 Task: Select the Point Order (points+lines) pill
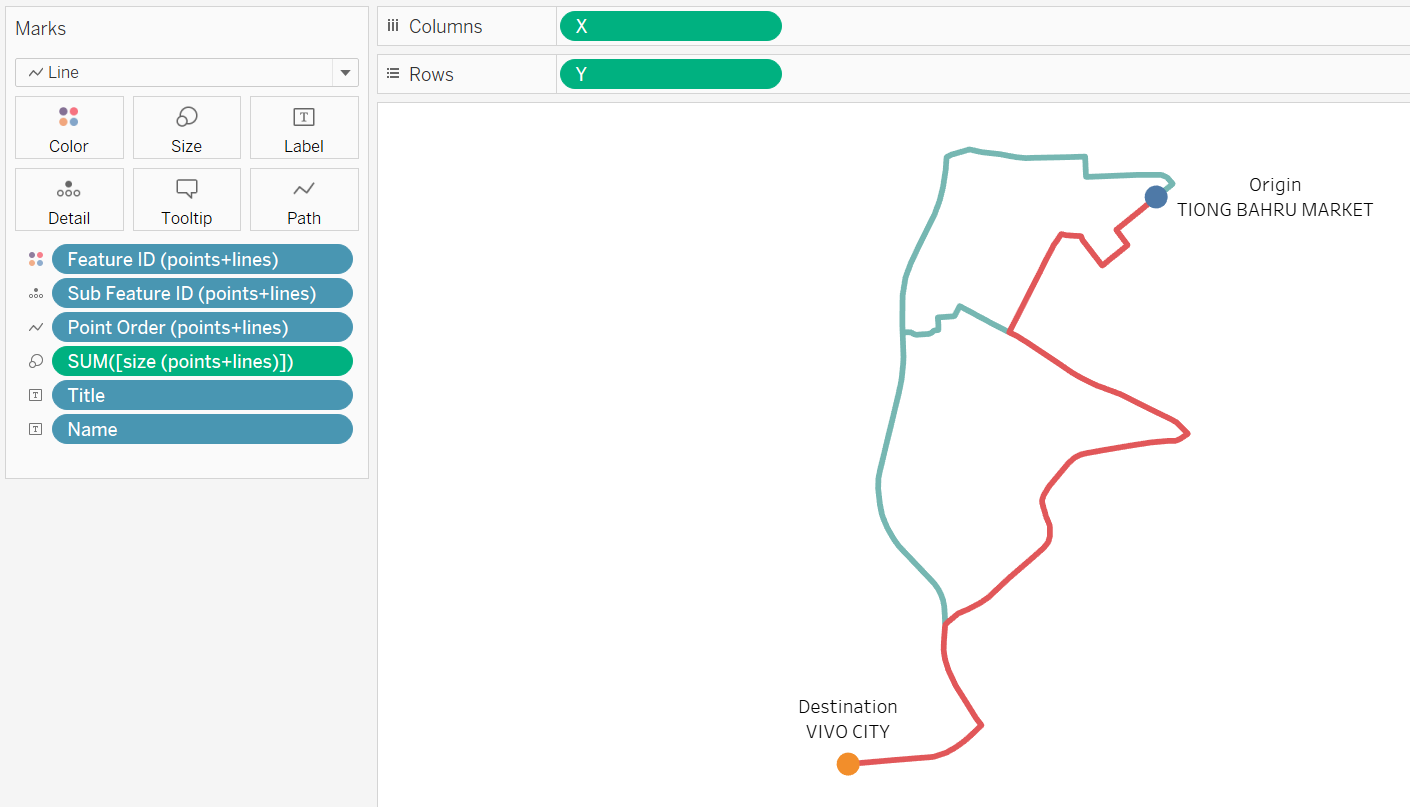click(202, 327)
